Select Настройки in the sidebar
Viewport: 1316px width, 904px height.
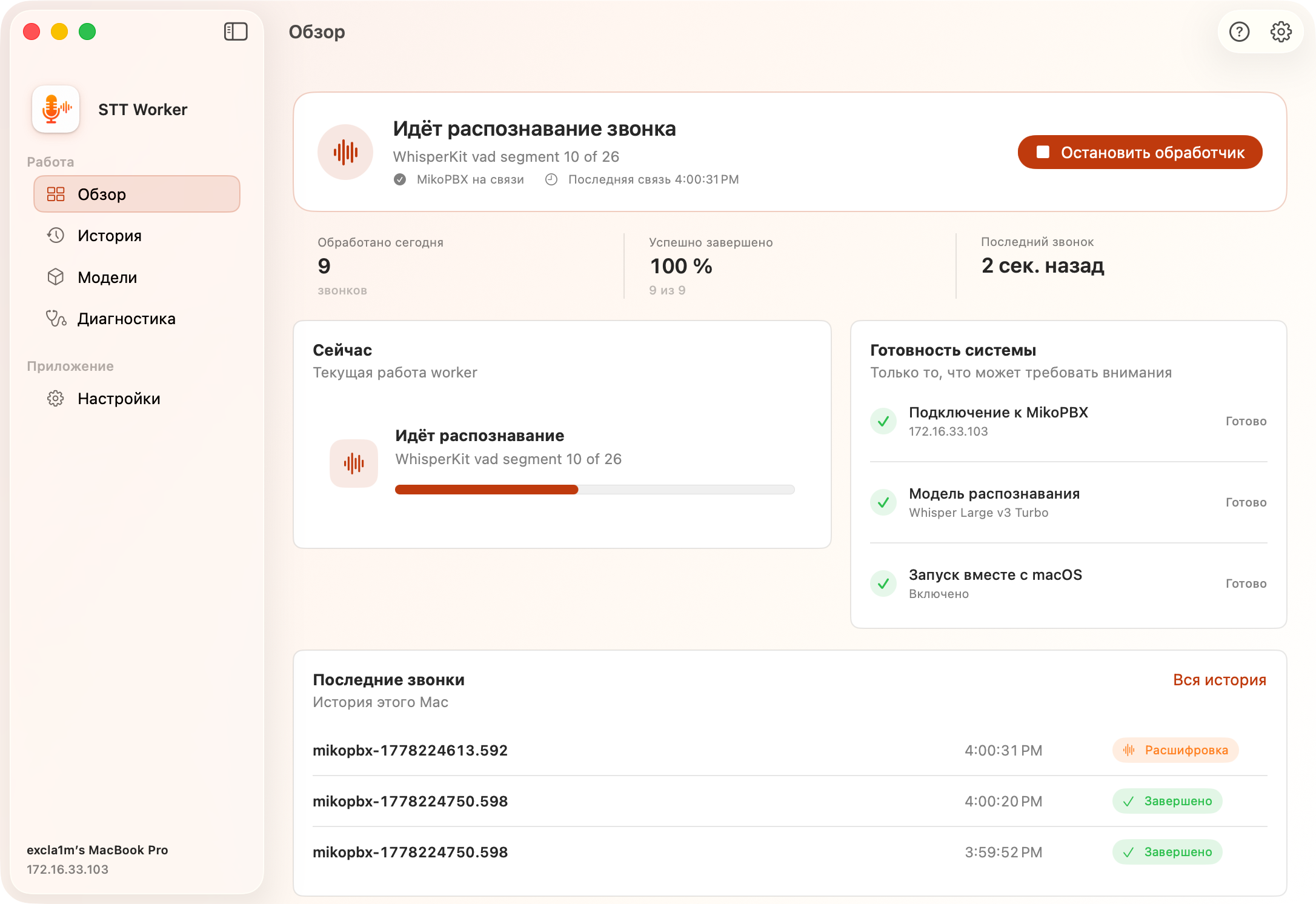(x=137, y=399)
